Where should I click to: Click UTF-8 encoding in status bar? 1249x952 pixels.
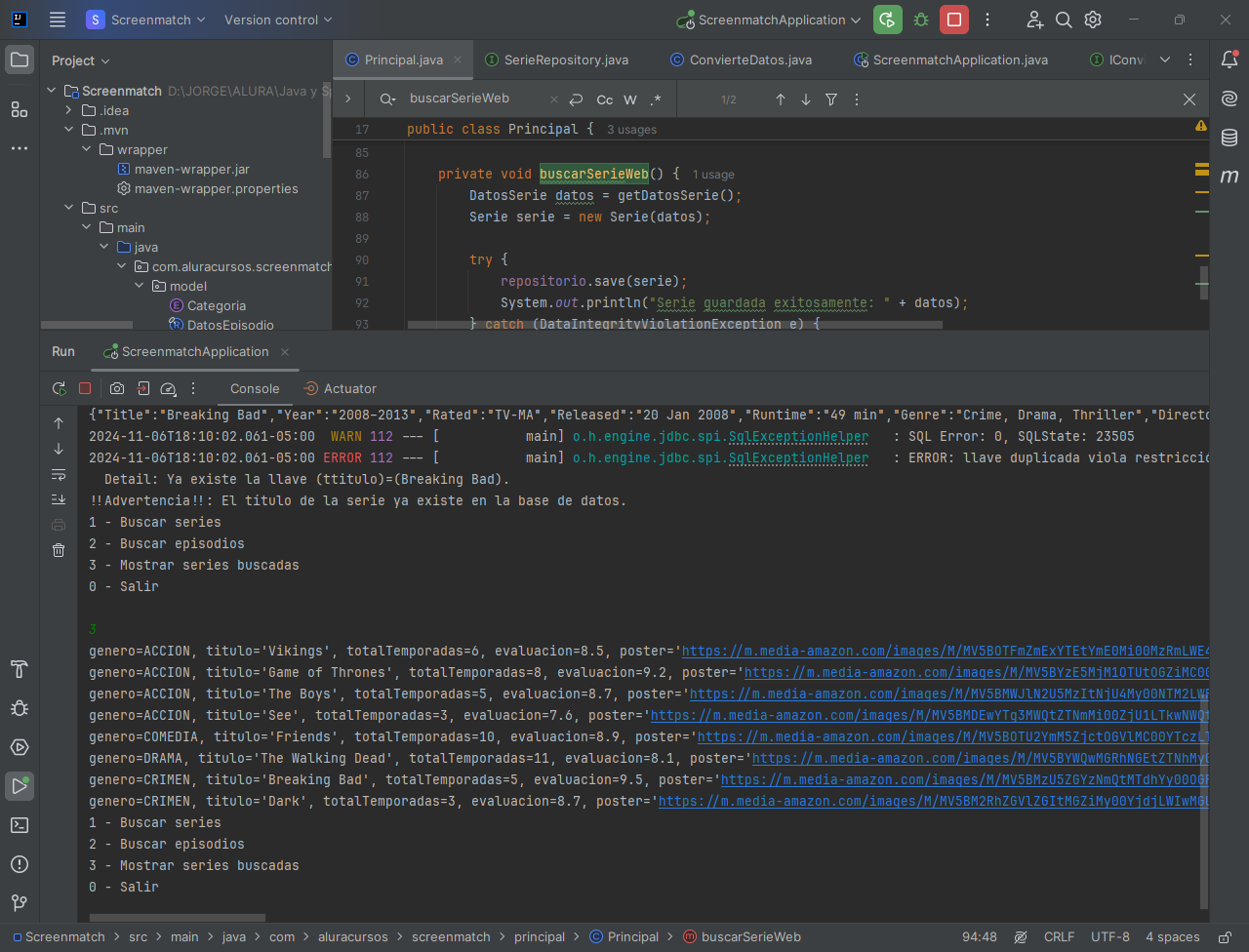1110,937
